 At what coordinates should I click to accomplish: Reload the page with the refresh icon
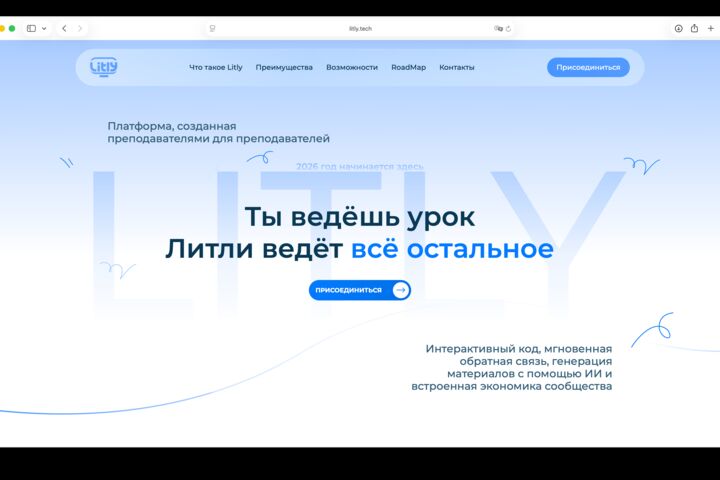click(508, 28)
